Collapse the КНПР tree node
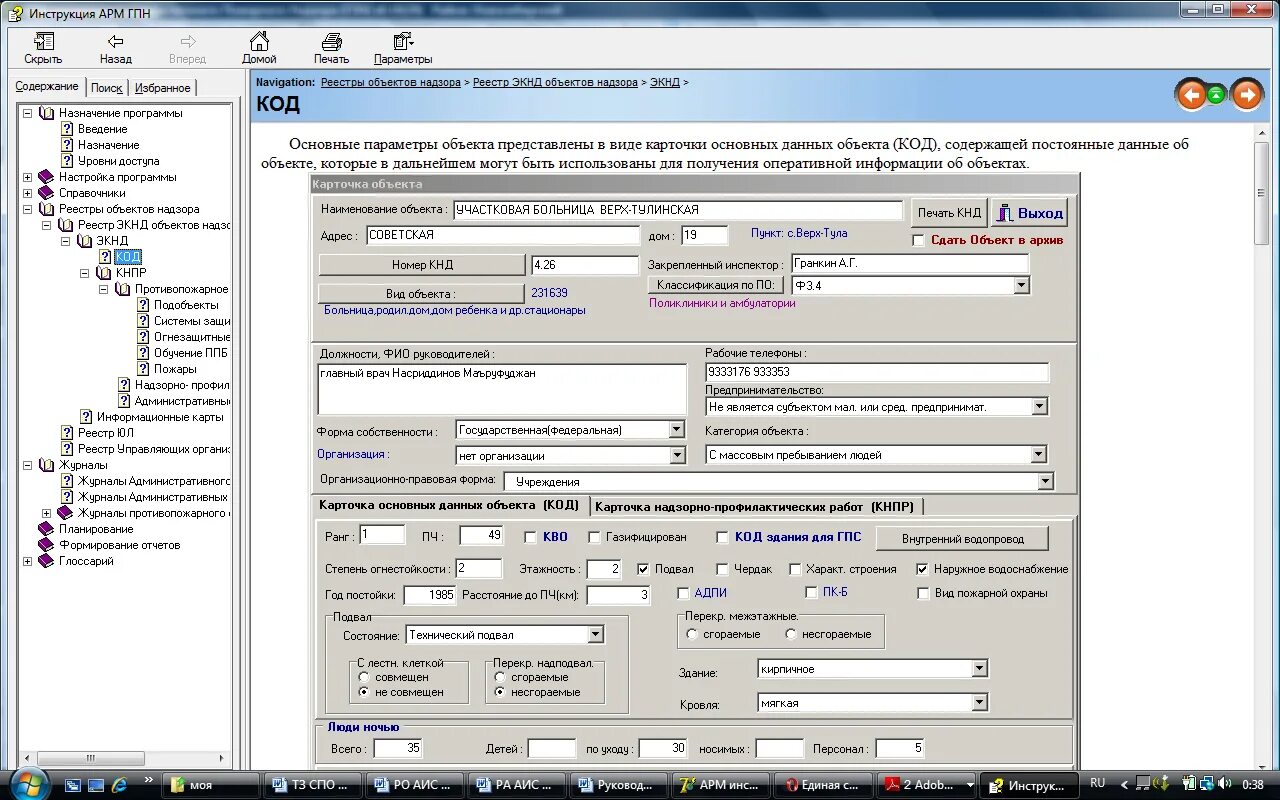 click(x=85, y=273)
